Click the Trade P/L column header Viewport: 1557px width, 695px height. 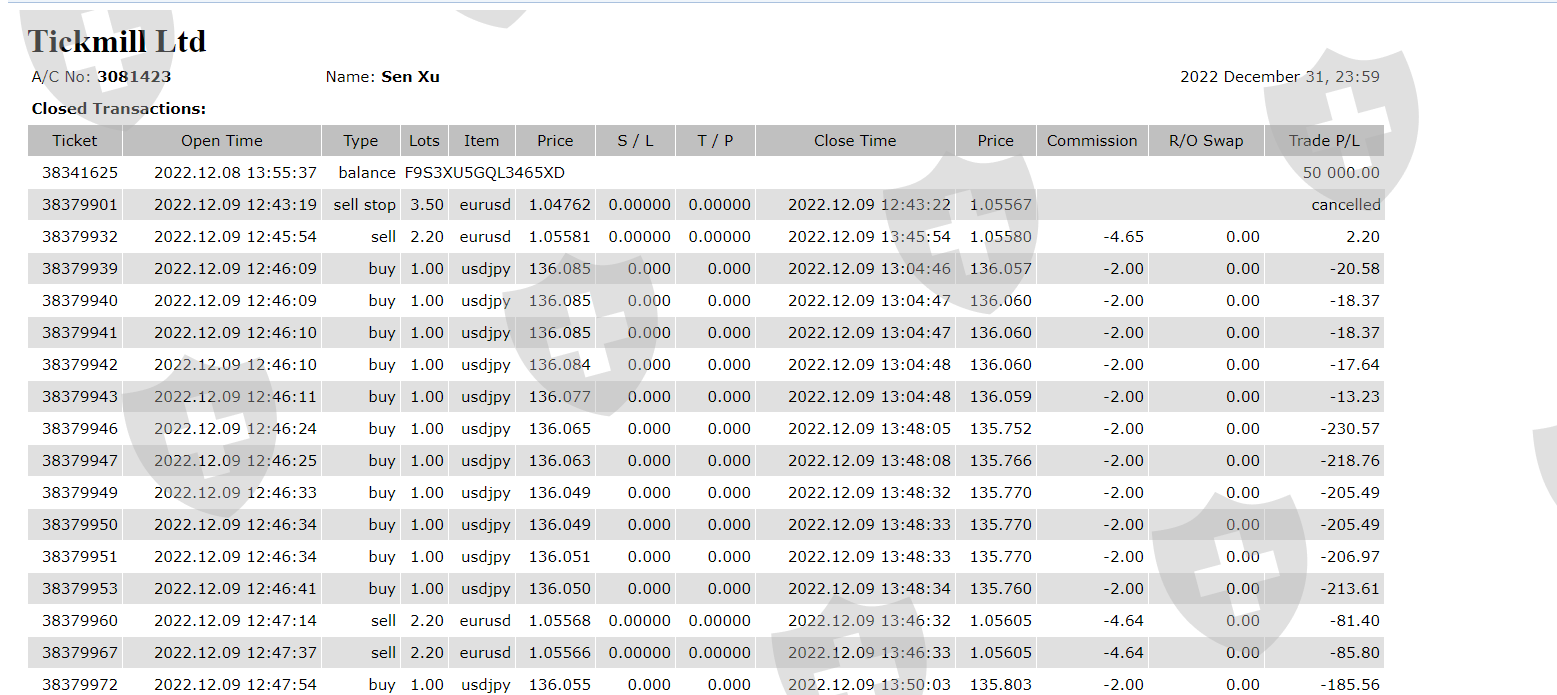1324,141
